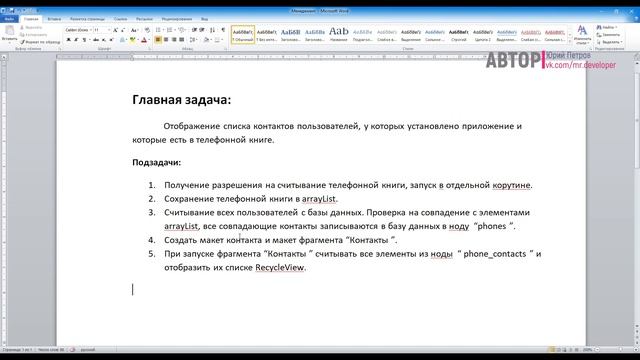This screenshot has height=360, width=640.
Task: Click the Increase Indent icon
Action: click(202, 30)
